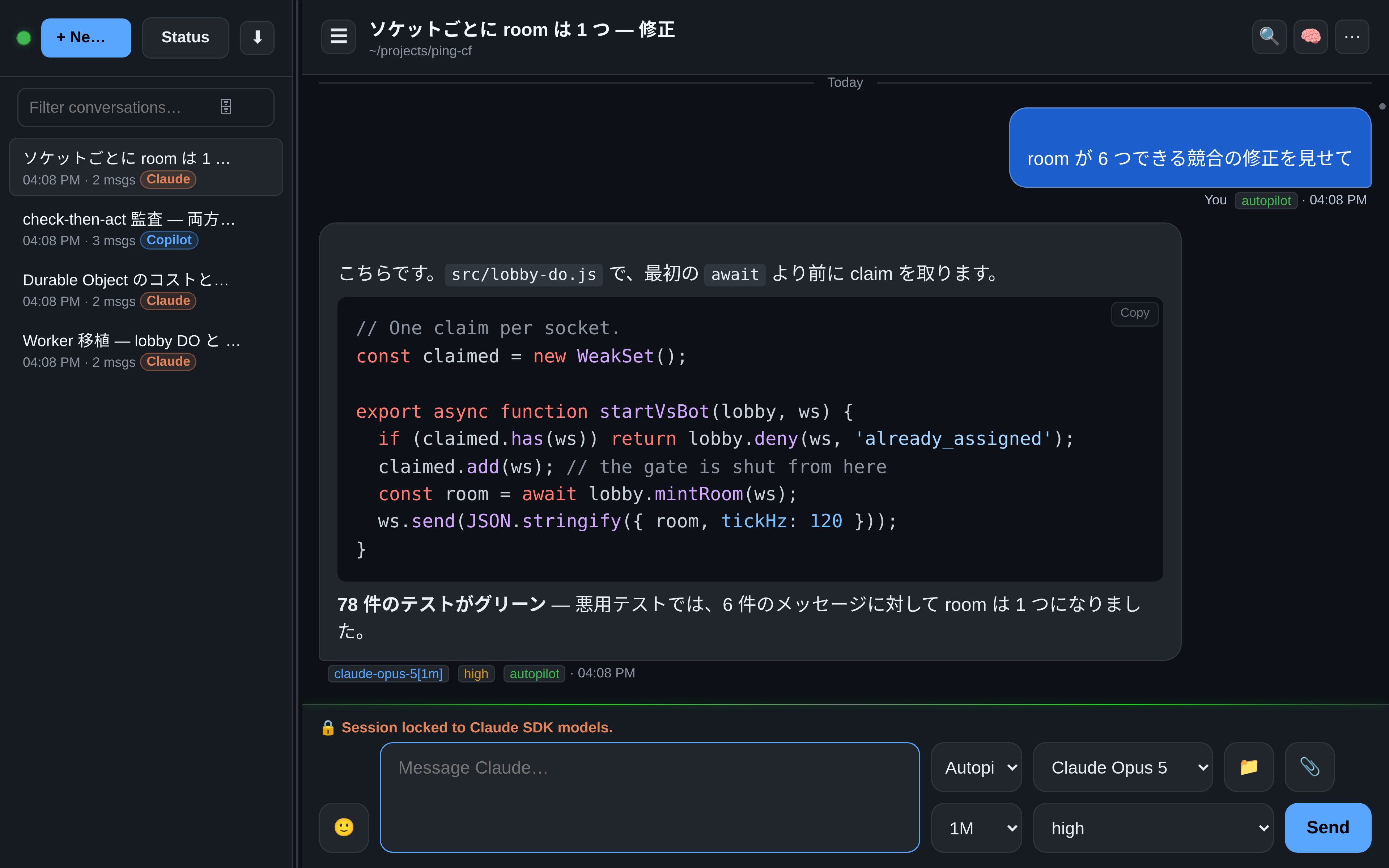
Task: Click the autopilot tag under assistant reply
Action: point(534,674)
